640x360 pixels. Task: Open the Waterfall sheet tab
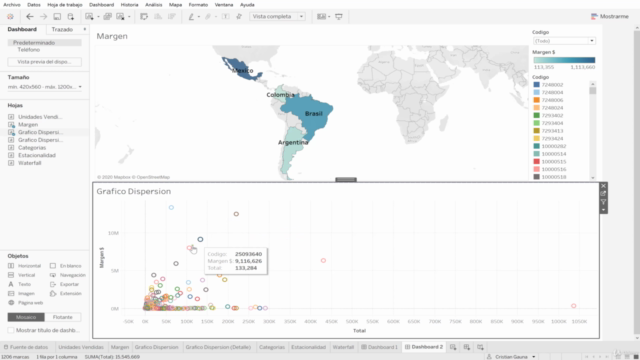343,347
